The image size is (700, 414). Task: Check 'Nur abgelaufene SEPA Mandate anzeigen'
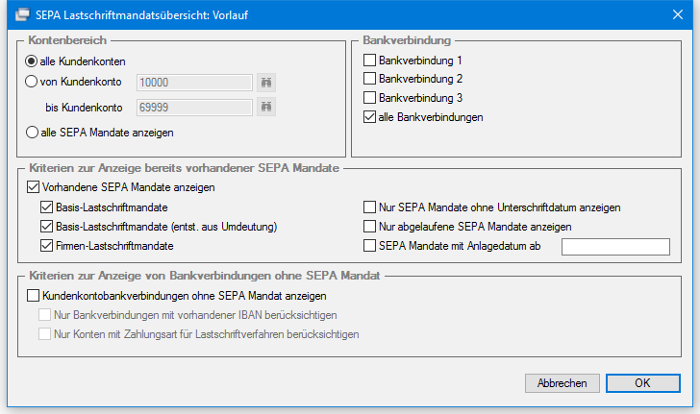pyautogui.click(x=369, y=226)
